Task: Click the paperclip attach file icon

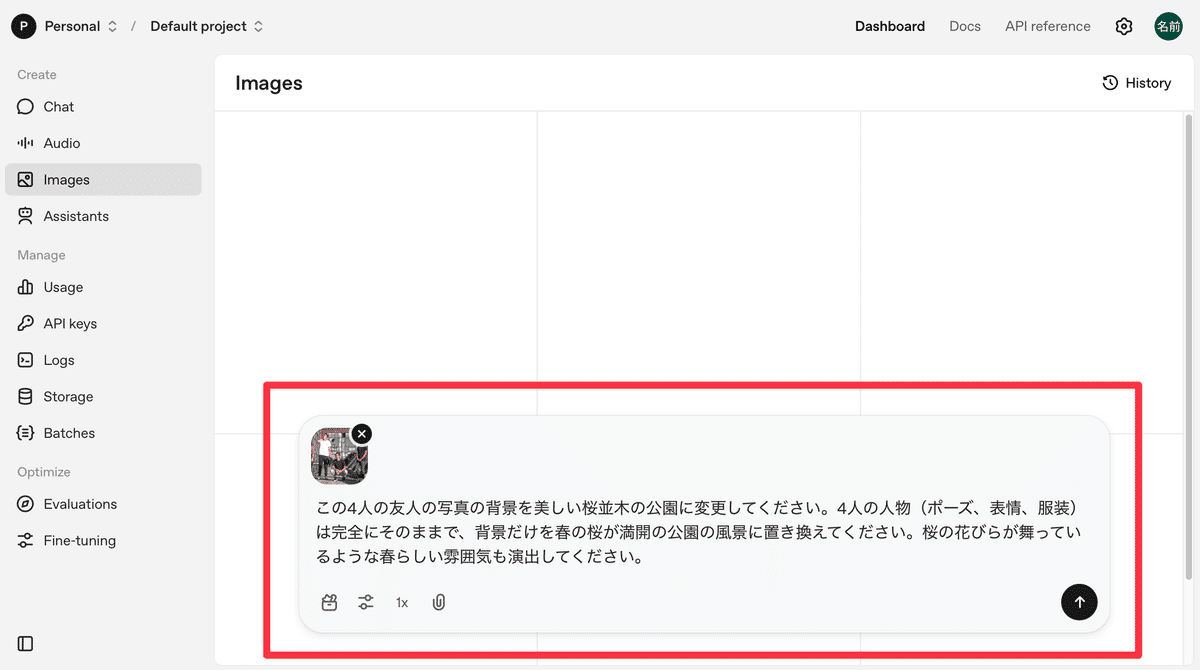Action: (438, 602)
